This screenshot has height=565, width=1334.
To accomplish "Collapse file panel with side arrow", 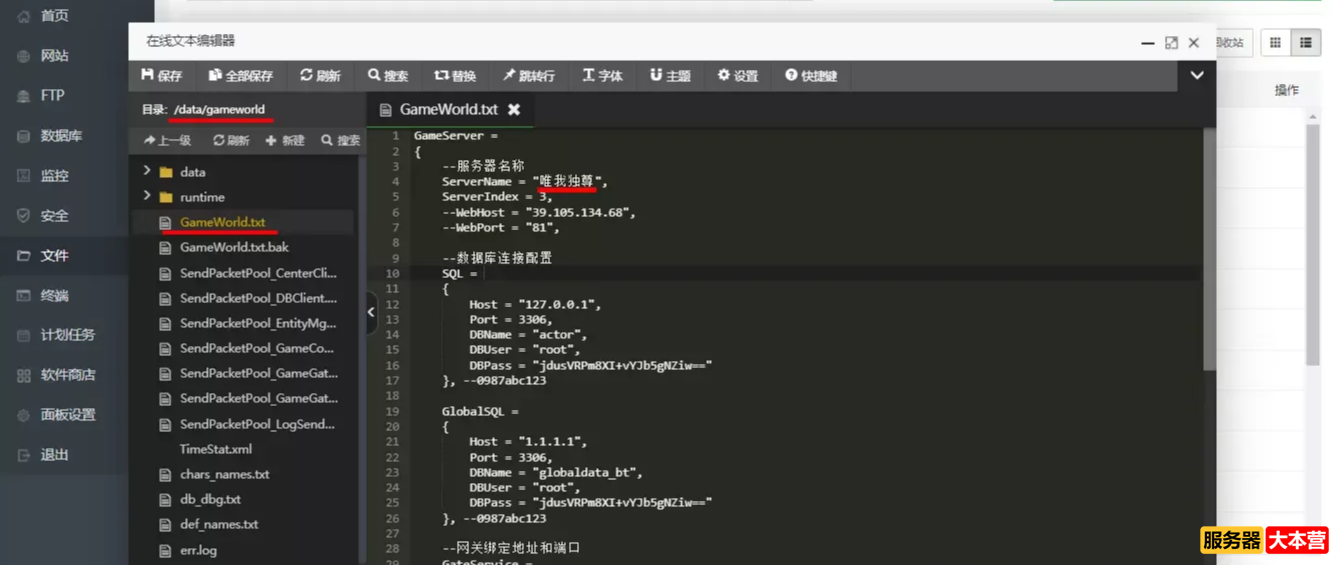I will (x=371, y=312).
